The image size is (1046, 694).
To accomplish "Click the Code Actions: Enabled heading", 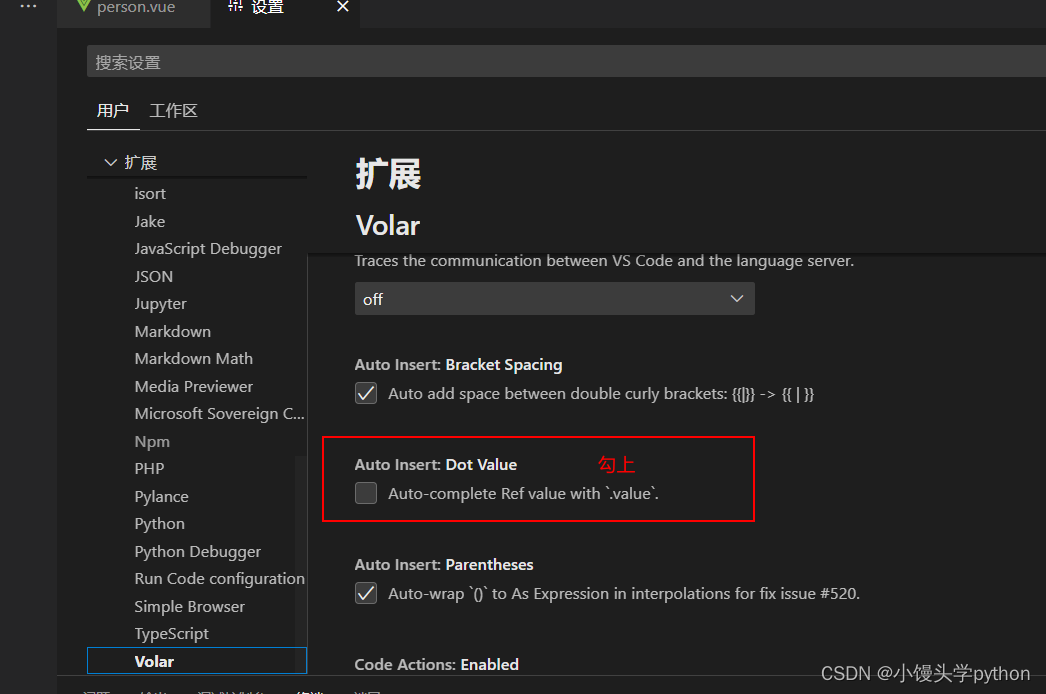I will [x=436, y=665].
